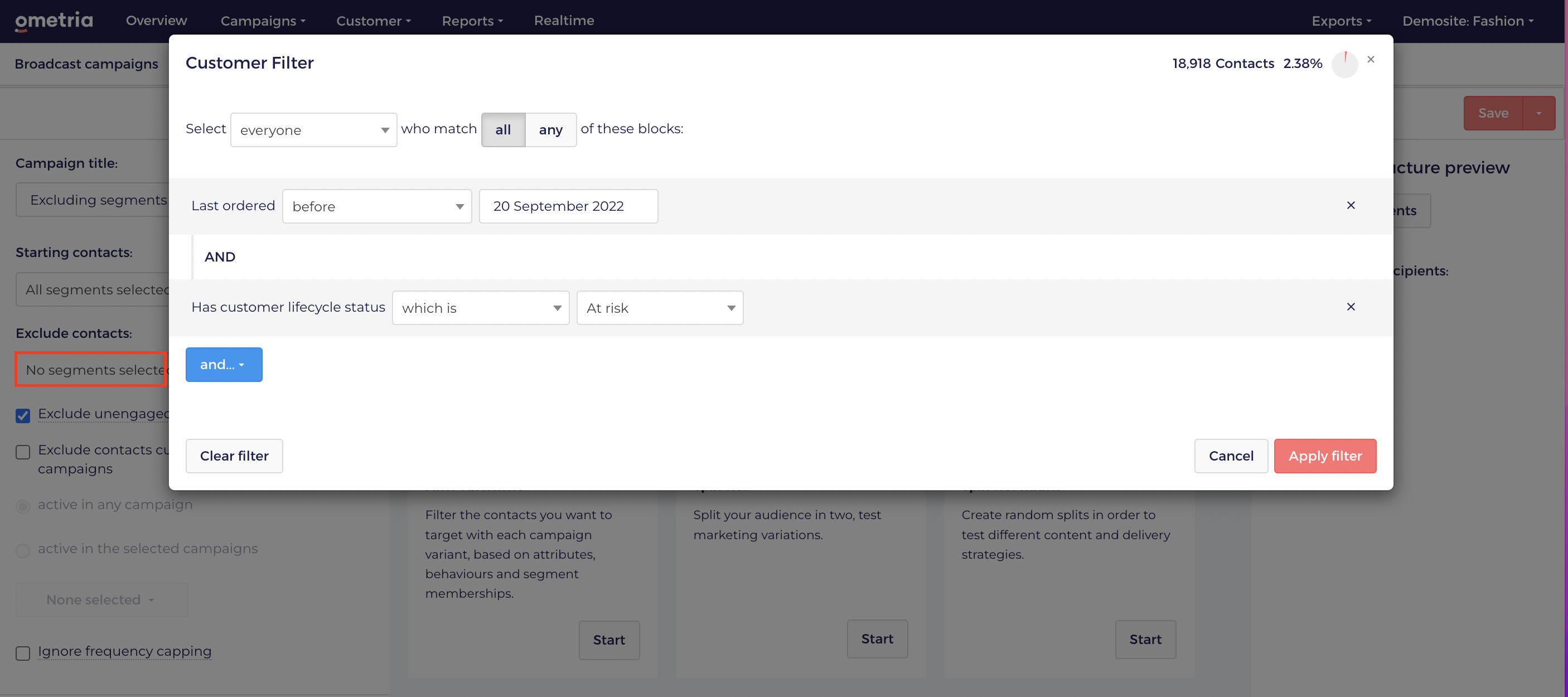Image resolution: width=1568 pixels, height=697 pixels.
Task: Remove the customer lifecycle status block
Action: [1351, 307]
